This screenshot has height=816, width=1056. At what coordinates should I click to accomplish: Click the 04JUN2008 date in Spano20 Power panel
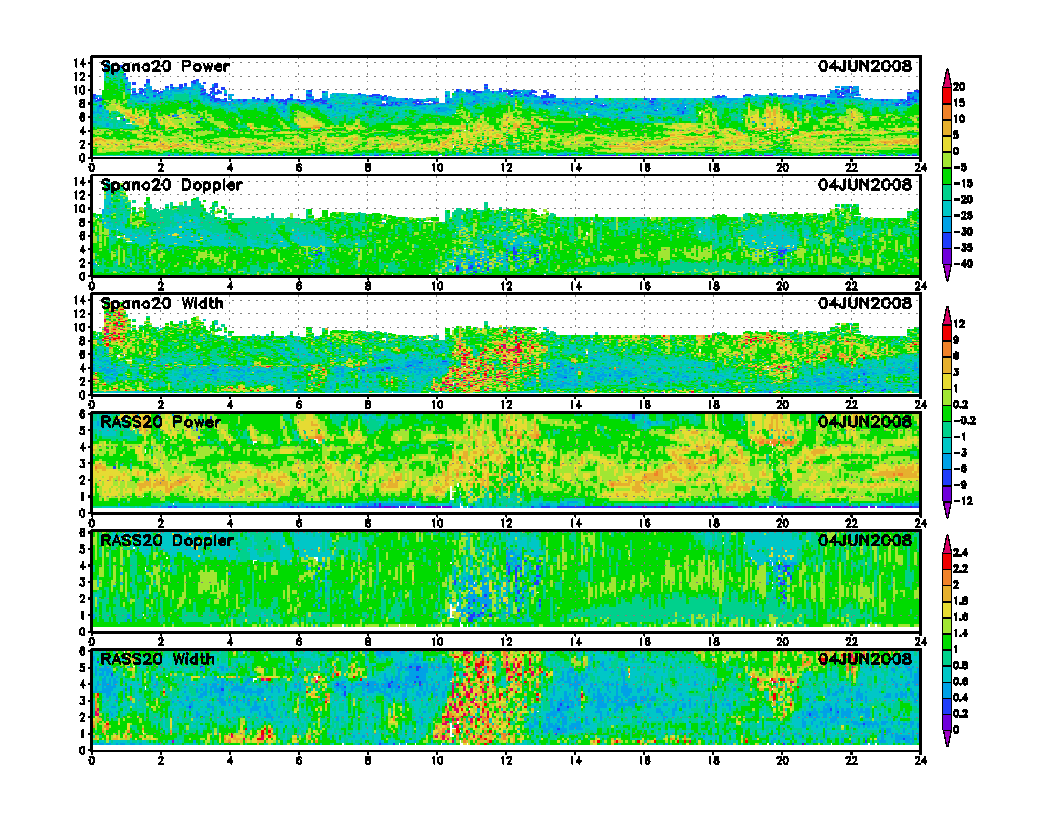point(864,67)
